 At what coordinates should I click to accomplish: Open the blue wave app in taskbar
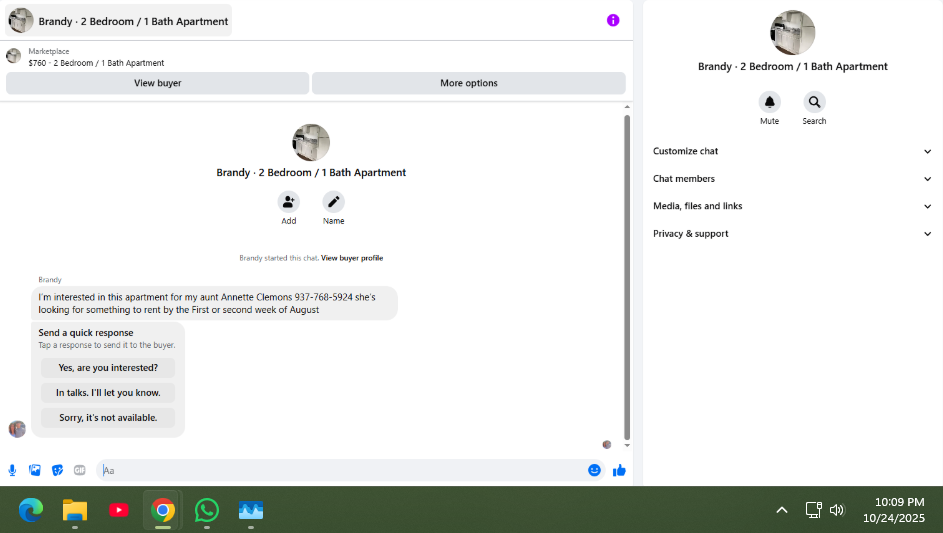(251, 510)
